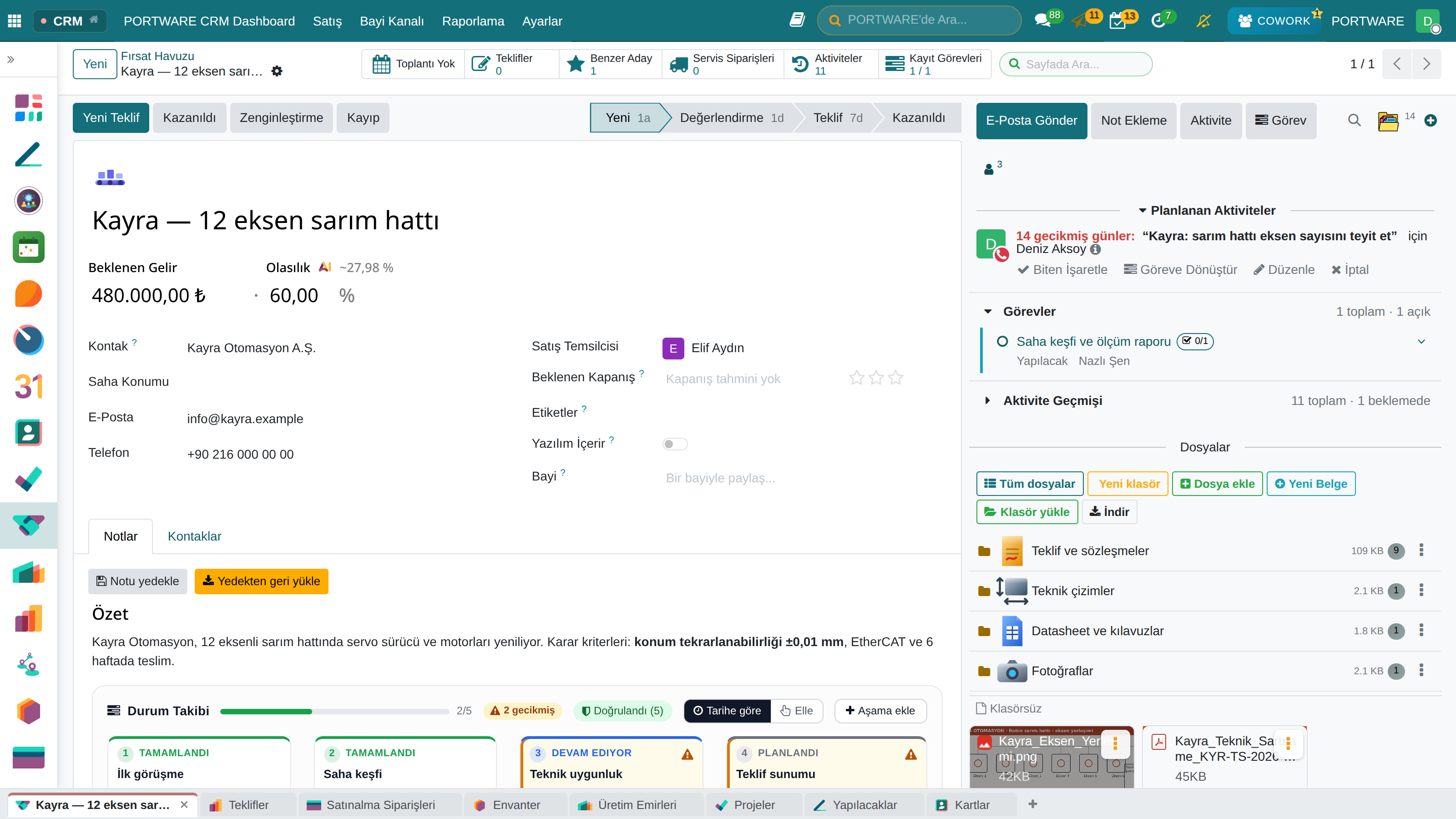
Task: Switch to the Kontaklar tab
Action: click(194, 536)
